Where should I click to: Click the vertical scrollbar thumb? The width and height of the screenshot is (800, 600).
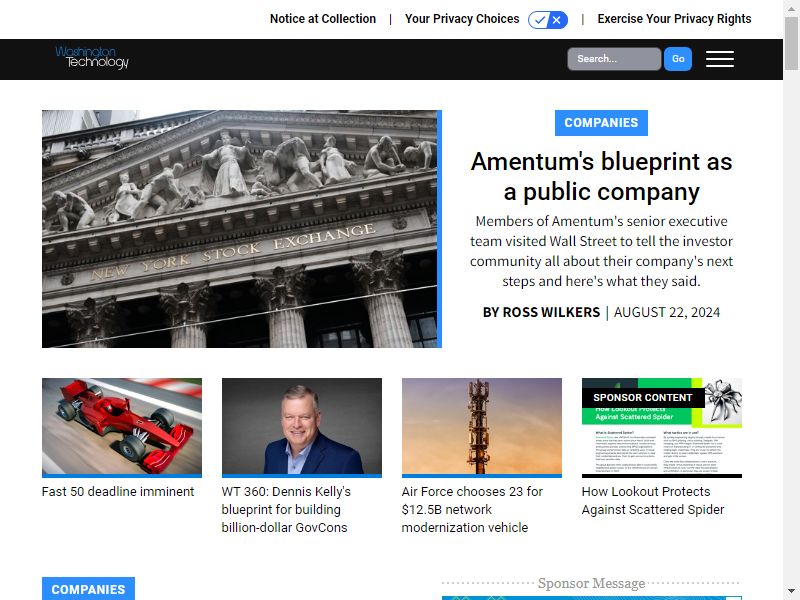791,43
